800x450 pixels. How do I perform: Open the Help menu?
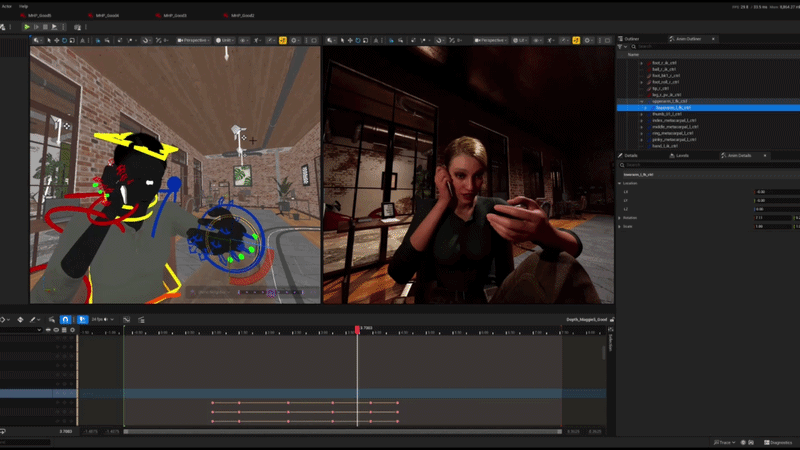23,6
